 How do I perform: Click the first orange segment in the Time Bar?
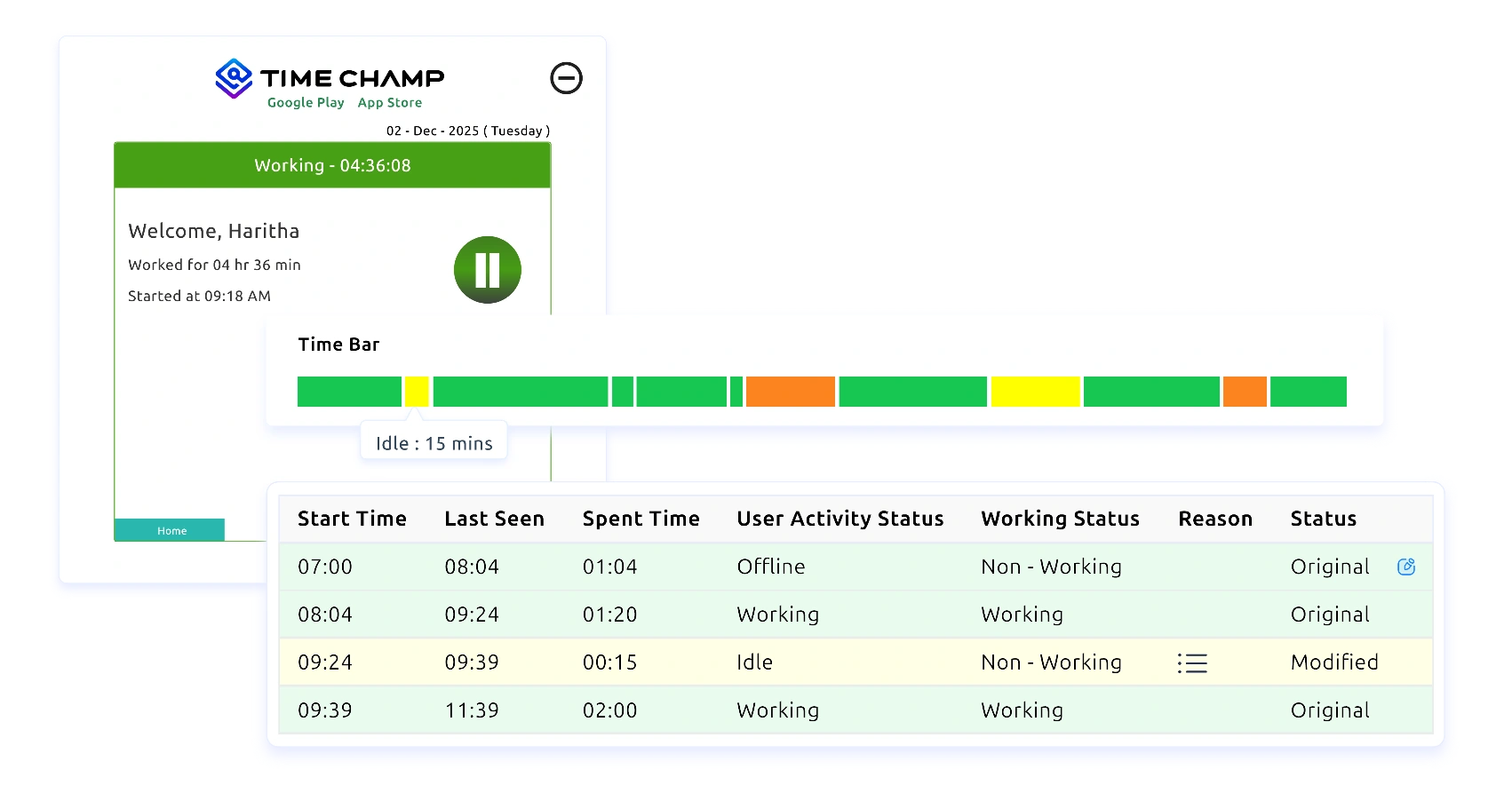click(x=790, y=392)
